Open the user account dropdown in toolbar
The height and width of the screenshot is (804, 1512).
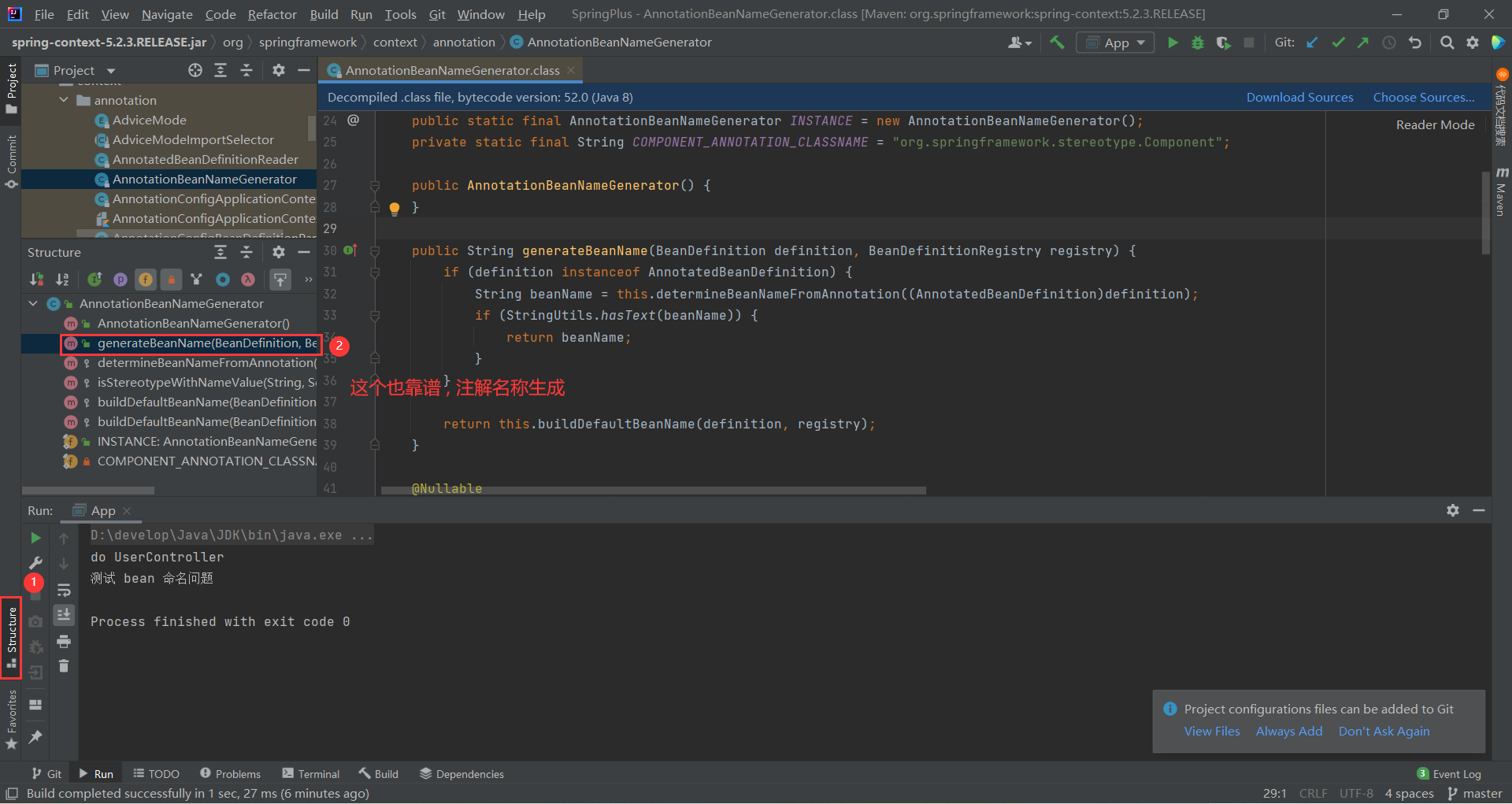(x=1020, y=43)
